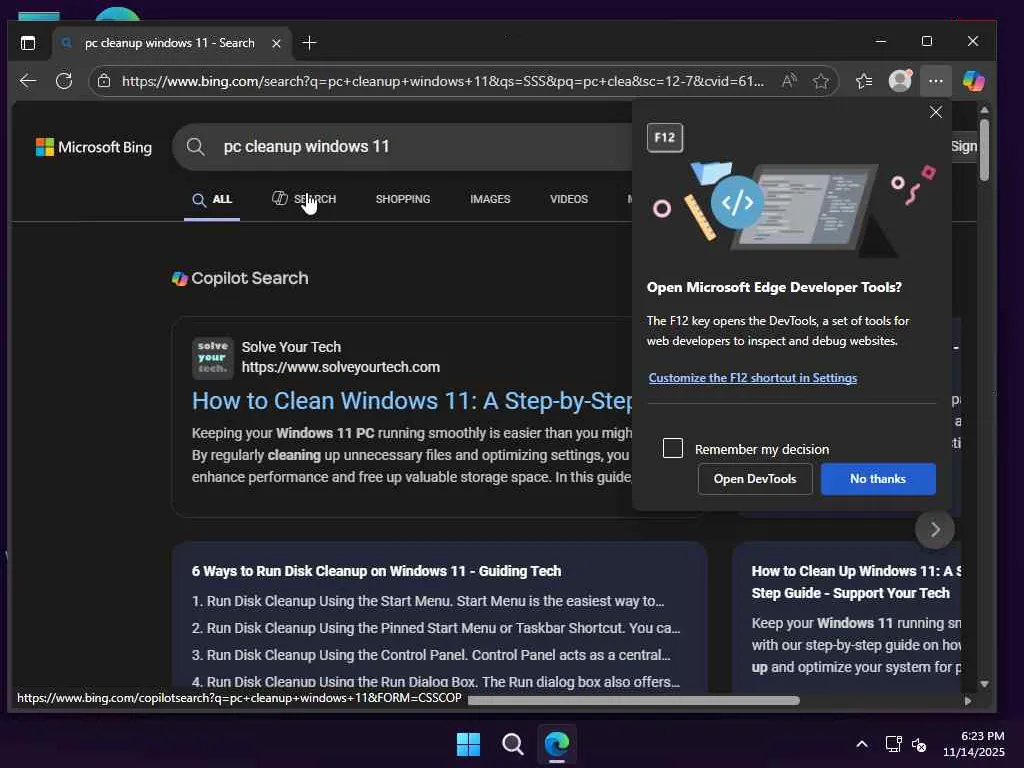
Task: Open How to Clean Windows 11 article
Action: 411,400
